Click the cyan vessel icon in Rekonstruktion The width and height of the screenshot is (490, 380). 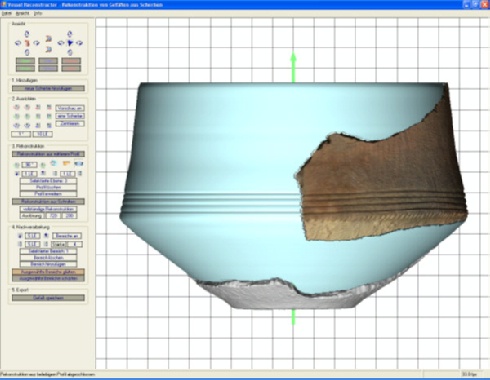pos(54,163)
